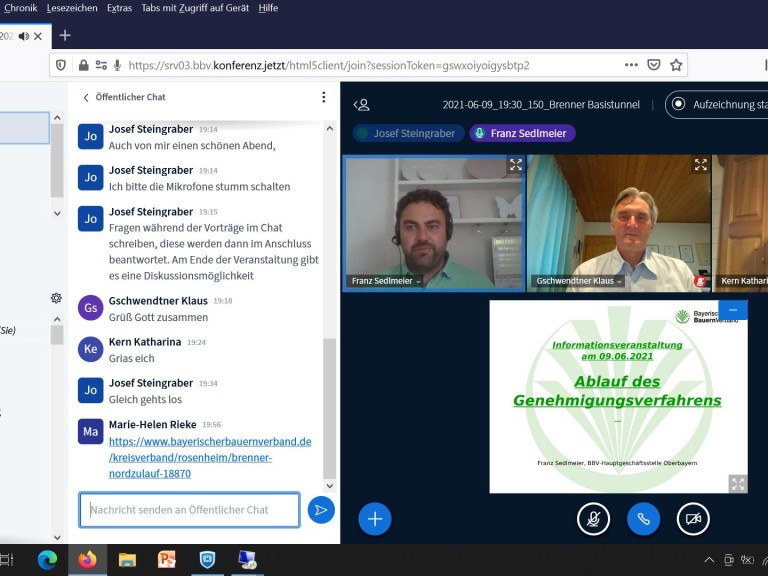Click the lock site security icon

pyautogui.click(x=83, y=65)
